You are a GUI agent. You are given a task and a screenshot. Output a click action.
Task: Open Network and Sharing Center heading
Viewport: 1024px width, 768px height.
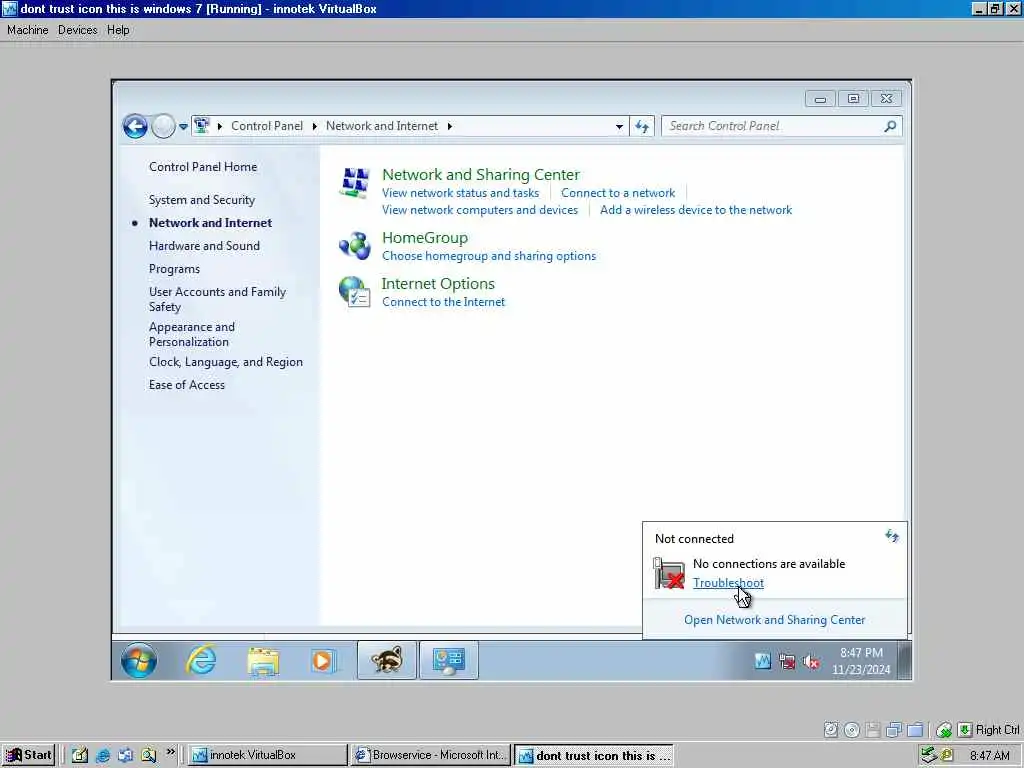click(x=481, y=174)
